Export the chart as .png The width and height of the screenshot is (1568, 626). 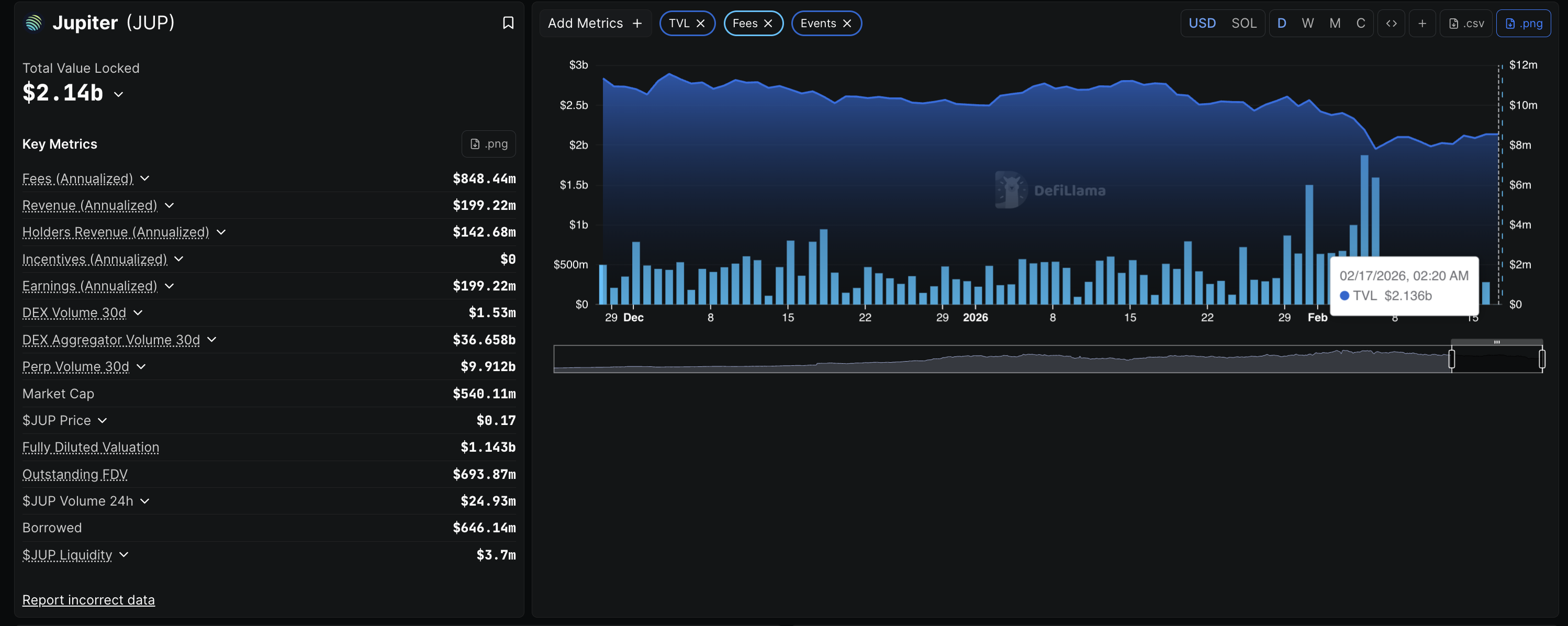pyautogui.click(x=1523, y=23)
